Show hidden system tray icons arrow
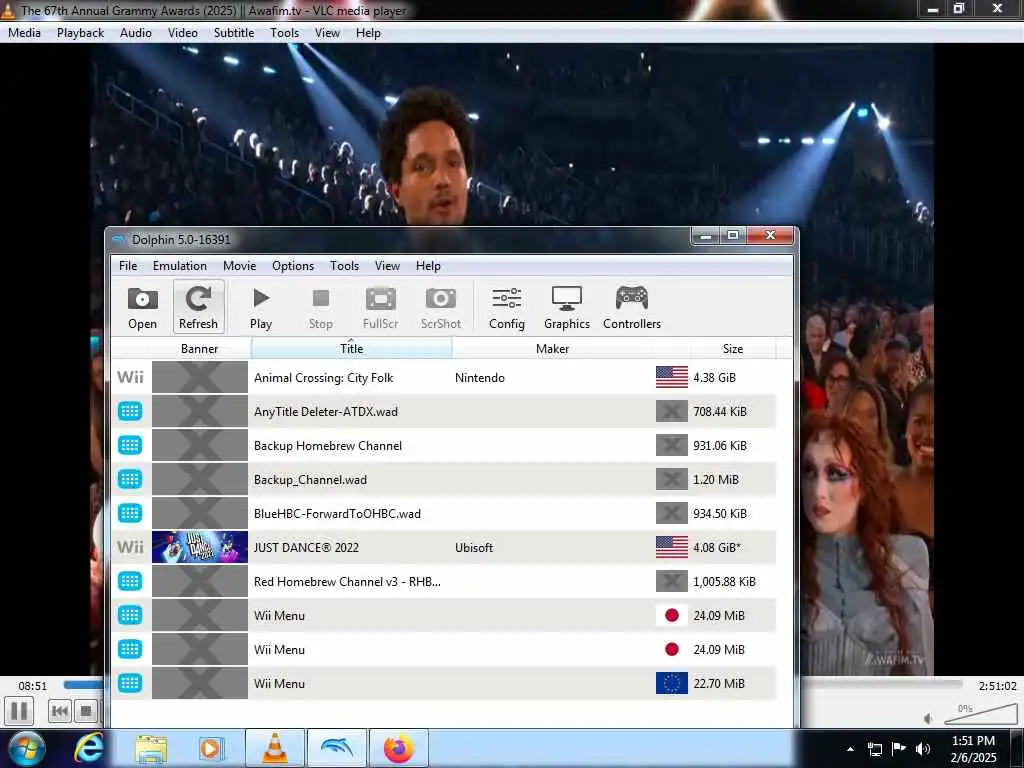The image size is (1024, 768). 850,748
